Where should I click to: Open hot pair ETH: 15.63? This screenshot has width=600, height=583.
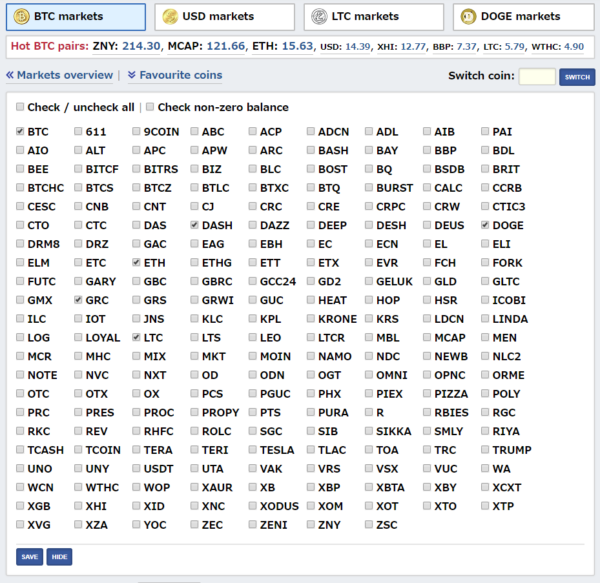[283, 46]
